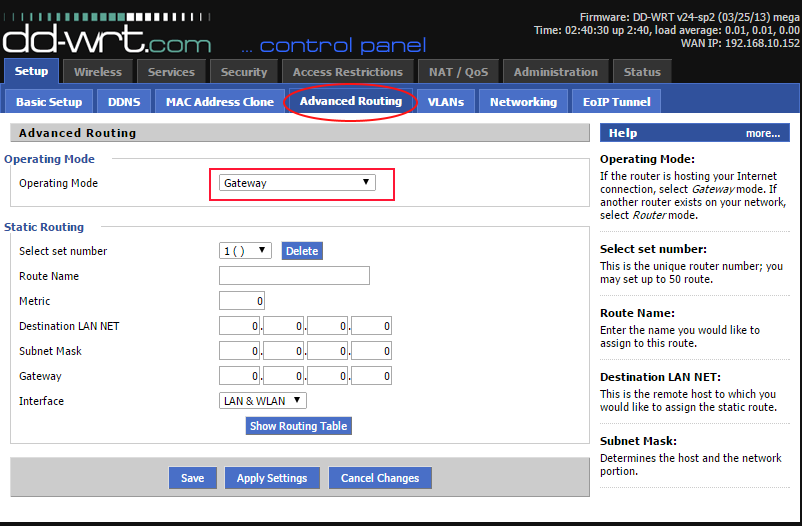The image size is (802, 526).
Task: Delete the selected static route set
Action: (x=302, y=251)
